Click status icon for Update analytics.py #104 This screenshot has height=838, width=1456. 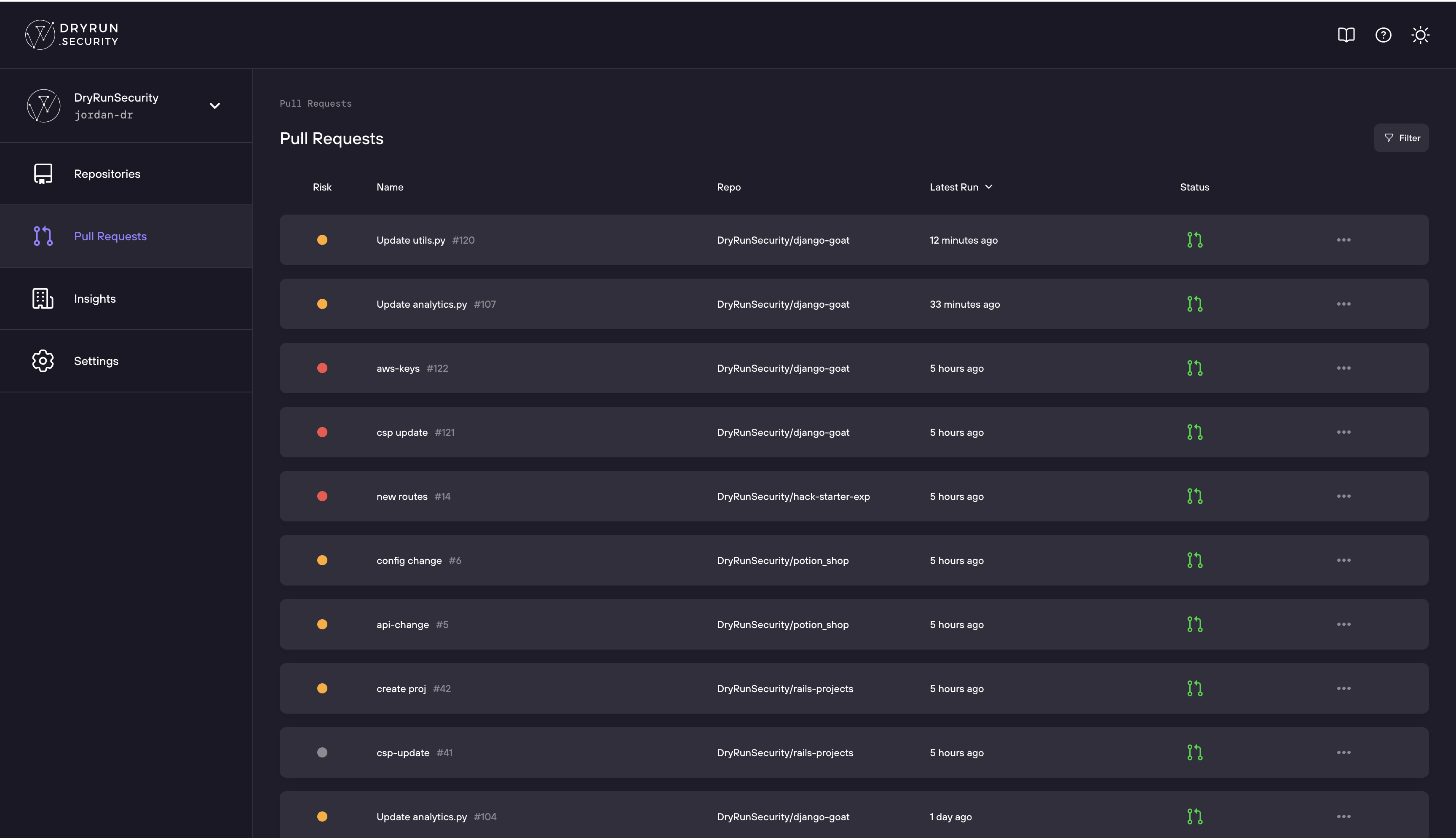(x=1195, y=817)
